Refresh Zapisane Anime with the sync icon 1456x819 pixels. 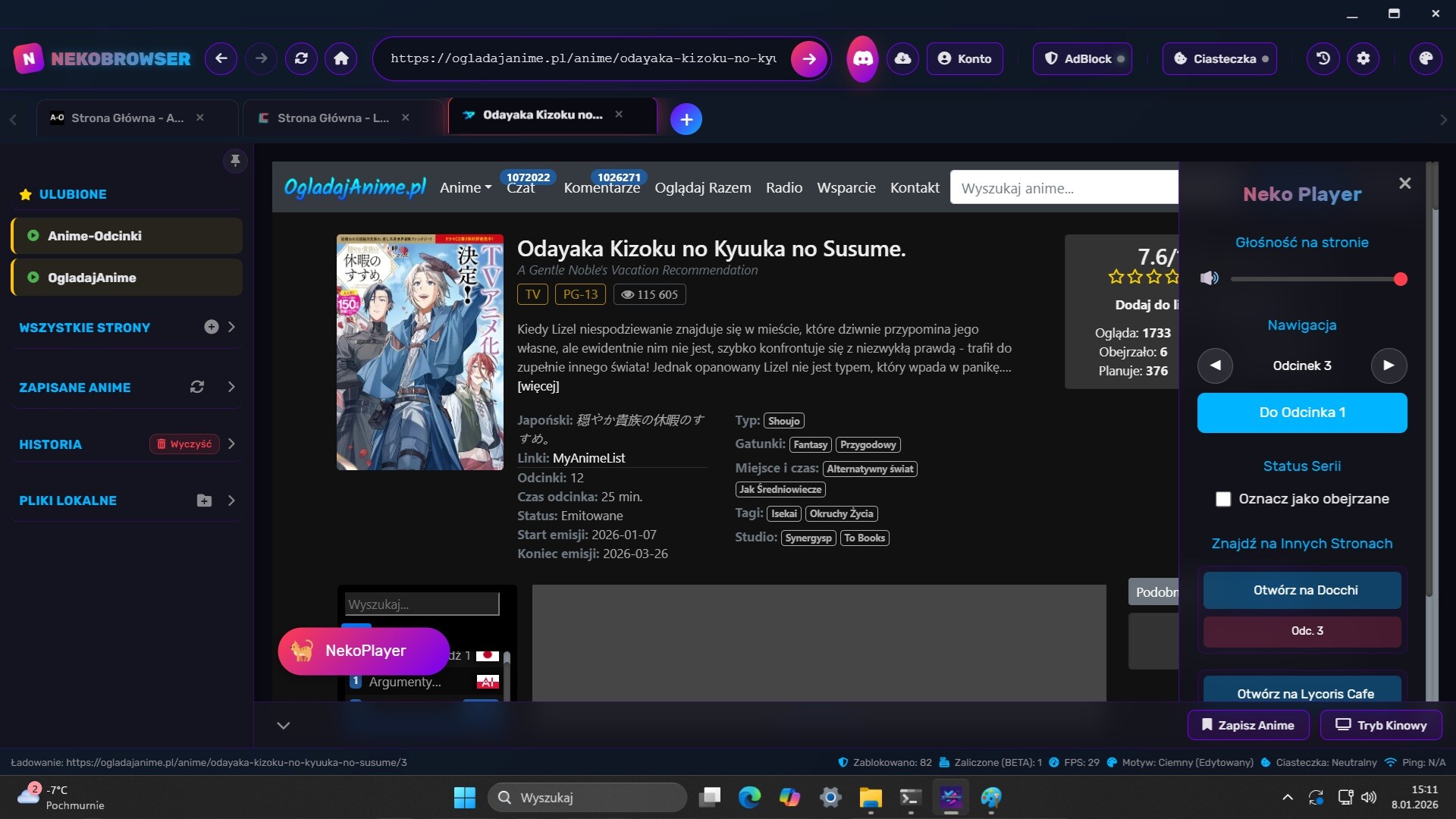click(x=196, y=387)
